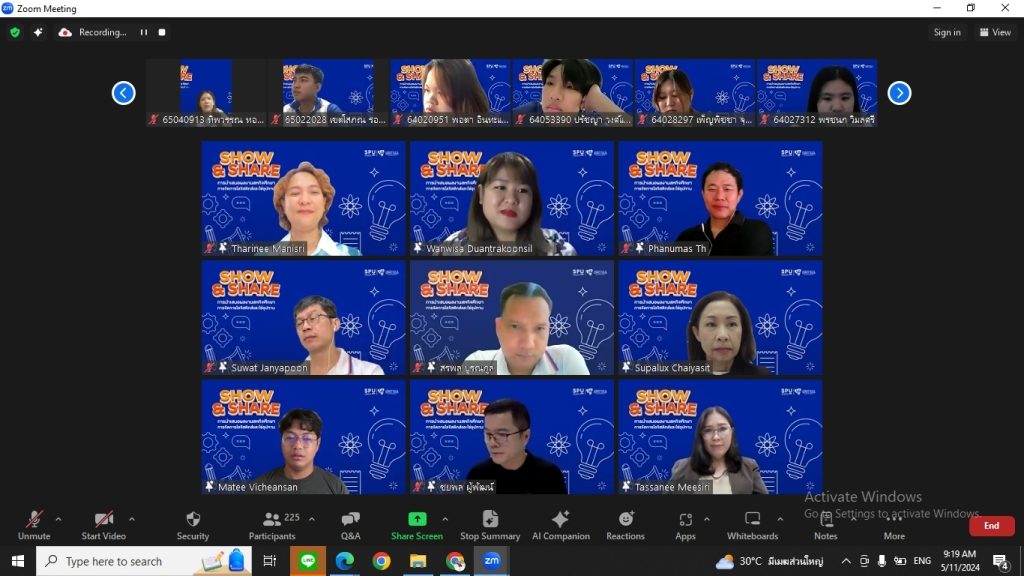Open Whiteboards
Image resolution: width=1024 pixels, height=576 pixels.
(x=752, y=526)
